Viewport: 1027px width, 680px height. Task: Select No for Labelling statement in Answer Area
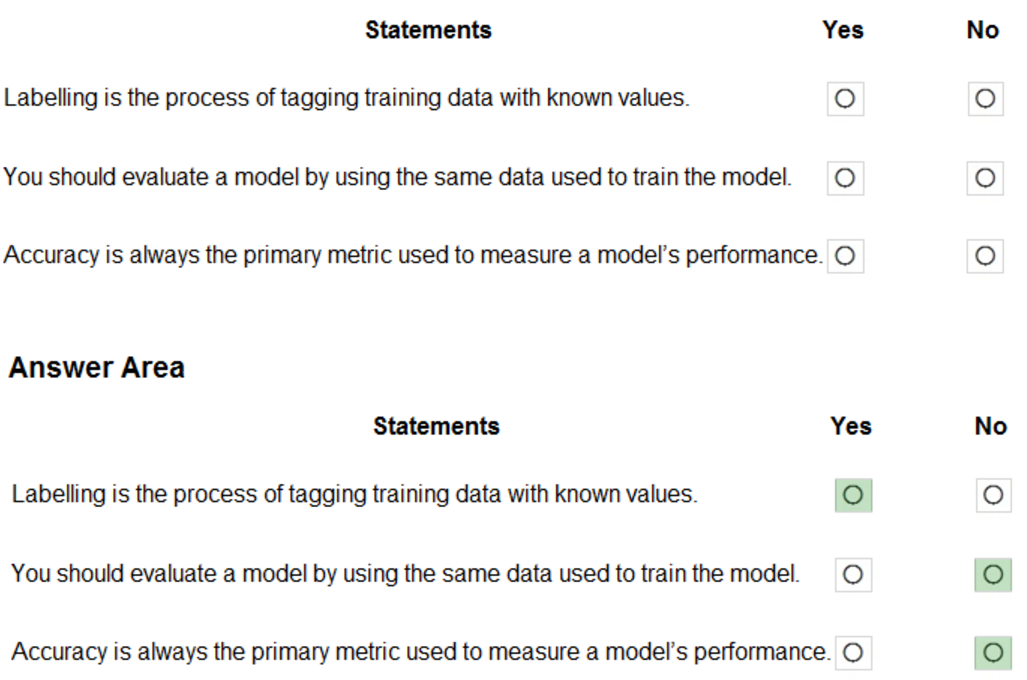pos(993,495)
